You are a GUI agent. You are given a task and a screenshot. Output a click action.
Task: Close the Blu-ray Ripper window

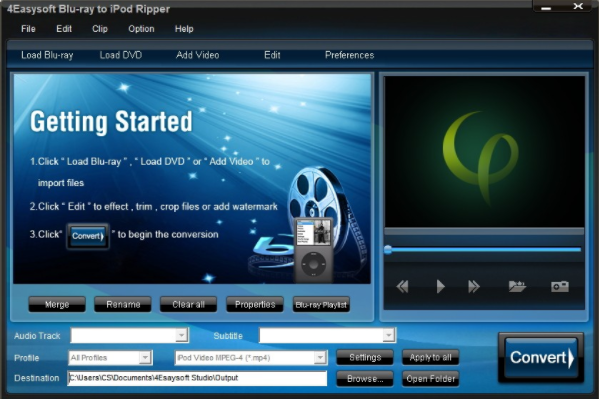point(578,6)
